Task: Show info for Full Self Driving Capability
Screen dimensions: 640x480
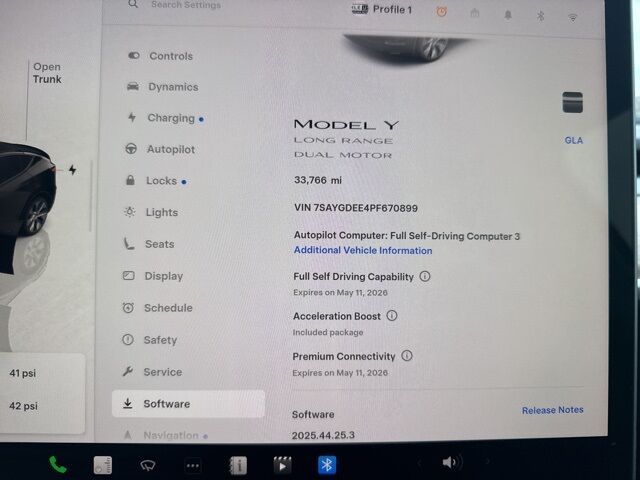Action: tap(425, 276)
